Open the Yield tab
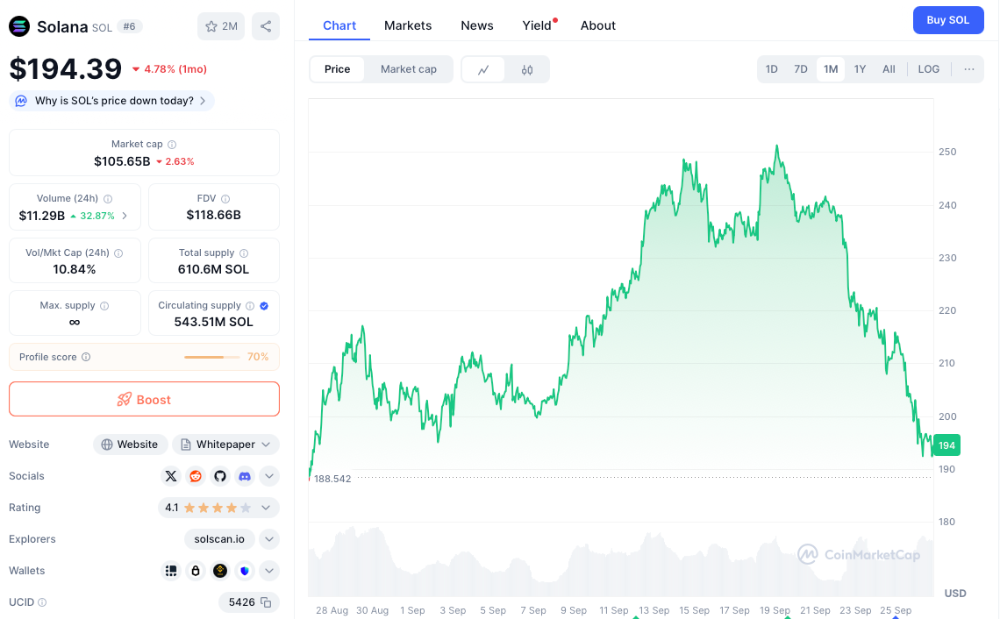 (x=537, y=25)
